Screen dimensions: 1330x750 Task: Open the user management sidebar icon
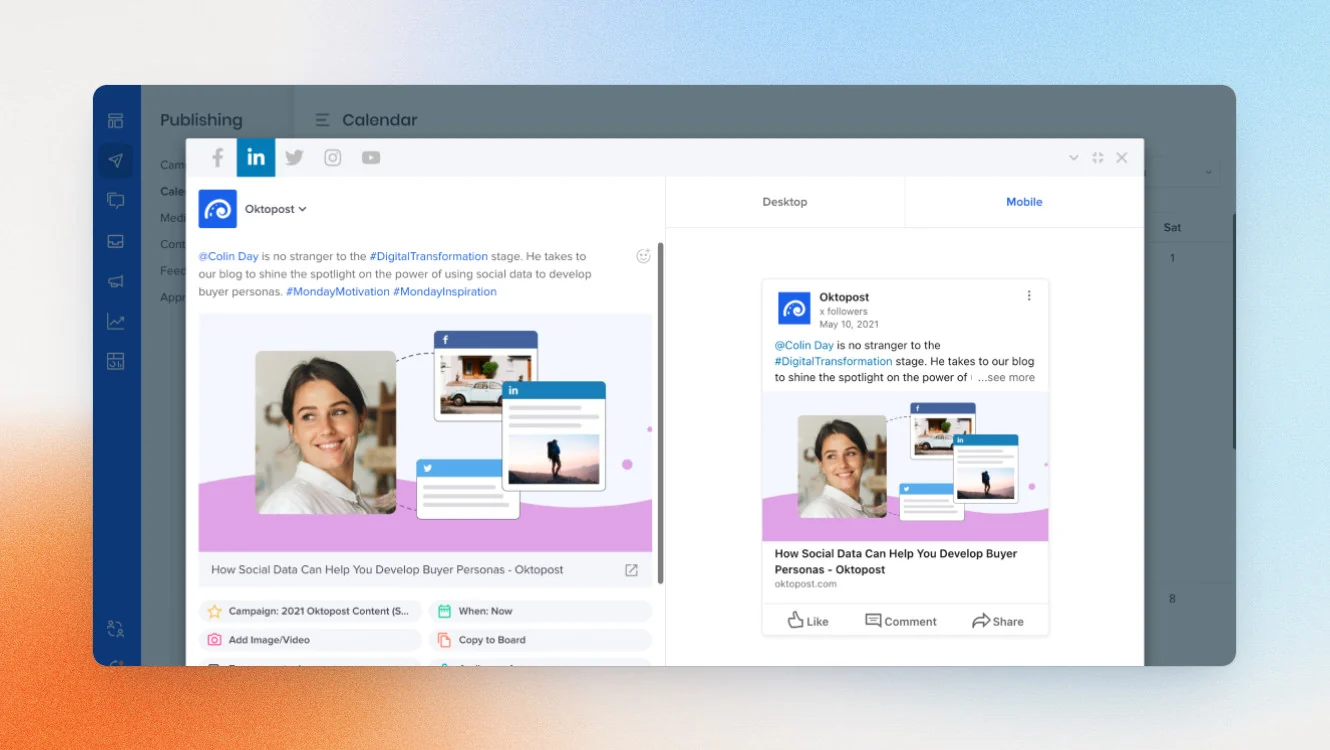pos(116,629)
